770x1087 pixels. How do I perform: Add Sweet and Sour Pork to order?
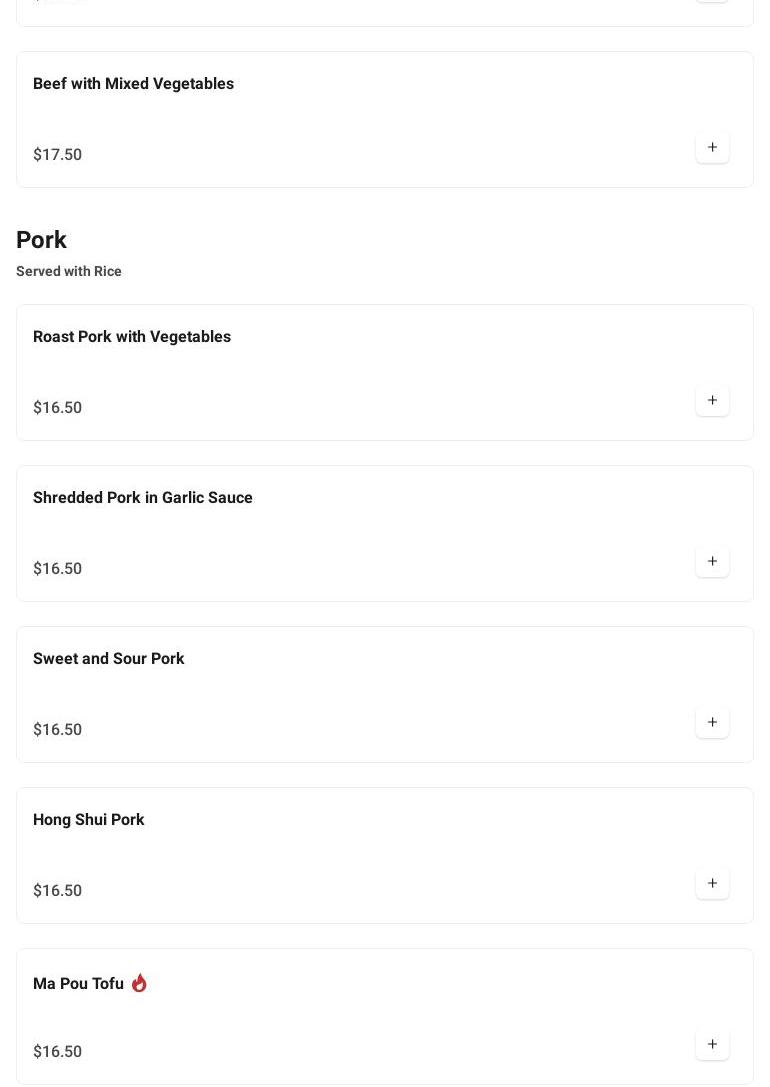712,723
